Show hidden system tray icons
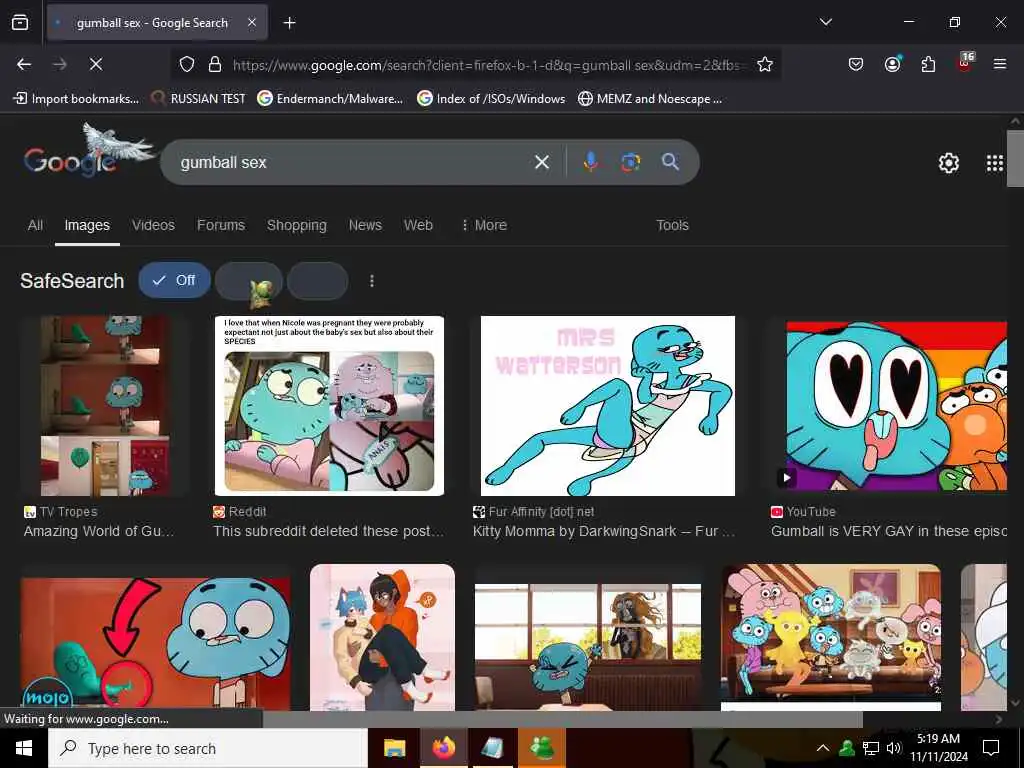 [x=823, y=748]
